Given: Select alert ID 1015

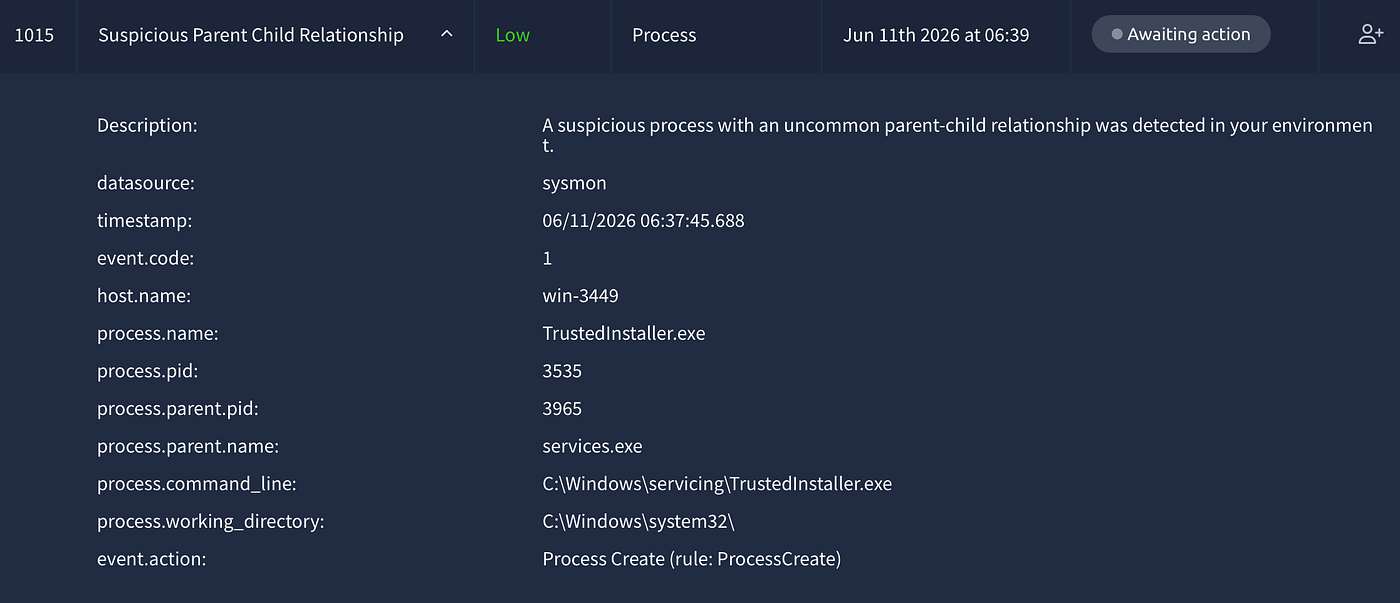Looking at the screenshot, I should (35, 35).
